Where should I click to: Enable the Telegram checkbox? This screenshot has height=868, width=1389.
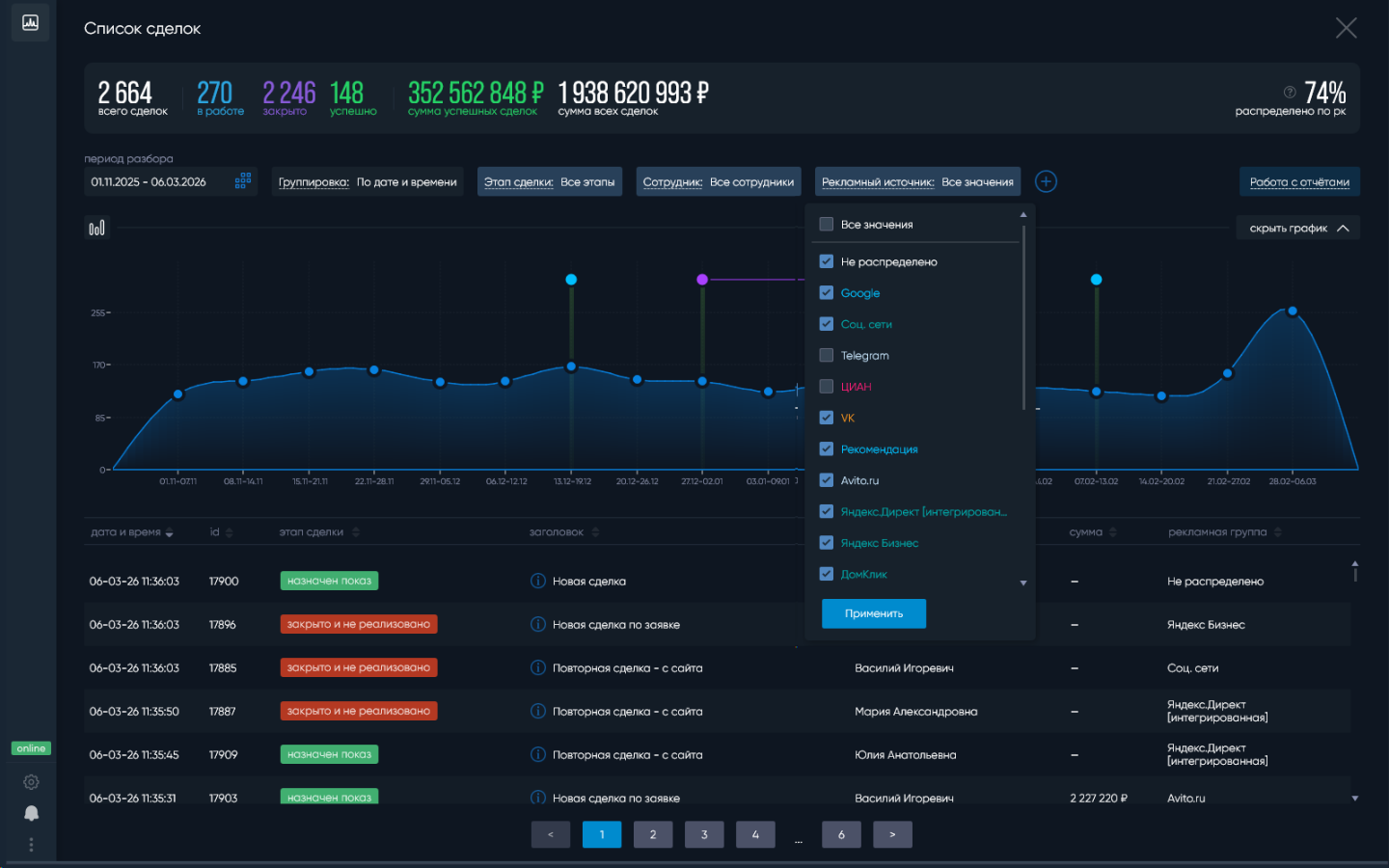(827, 355)
